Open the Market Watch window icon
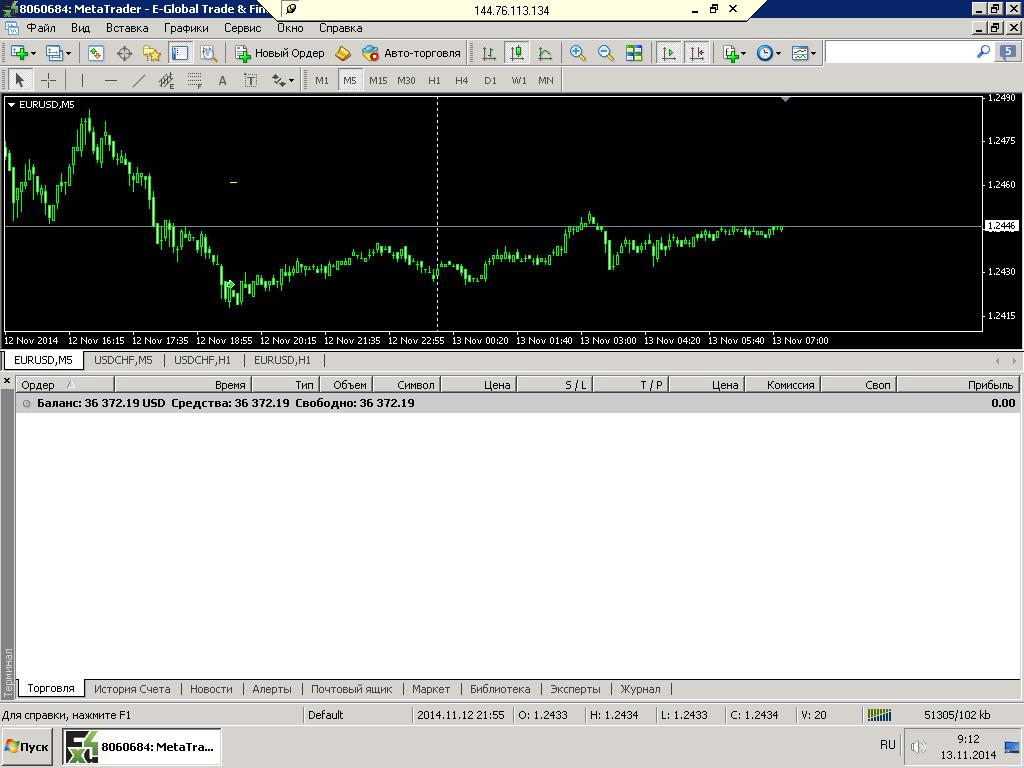 tap(96, 54)
